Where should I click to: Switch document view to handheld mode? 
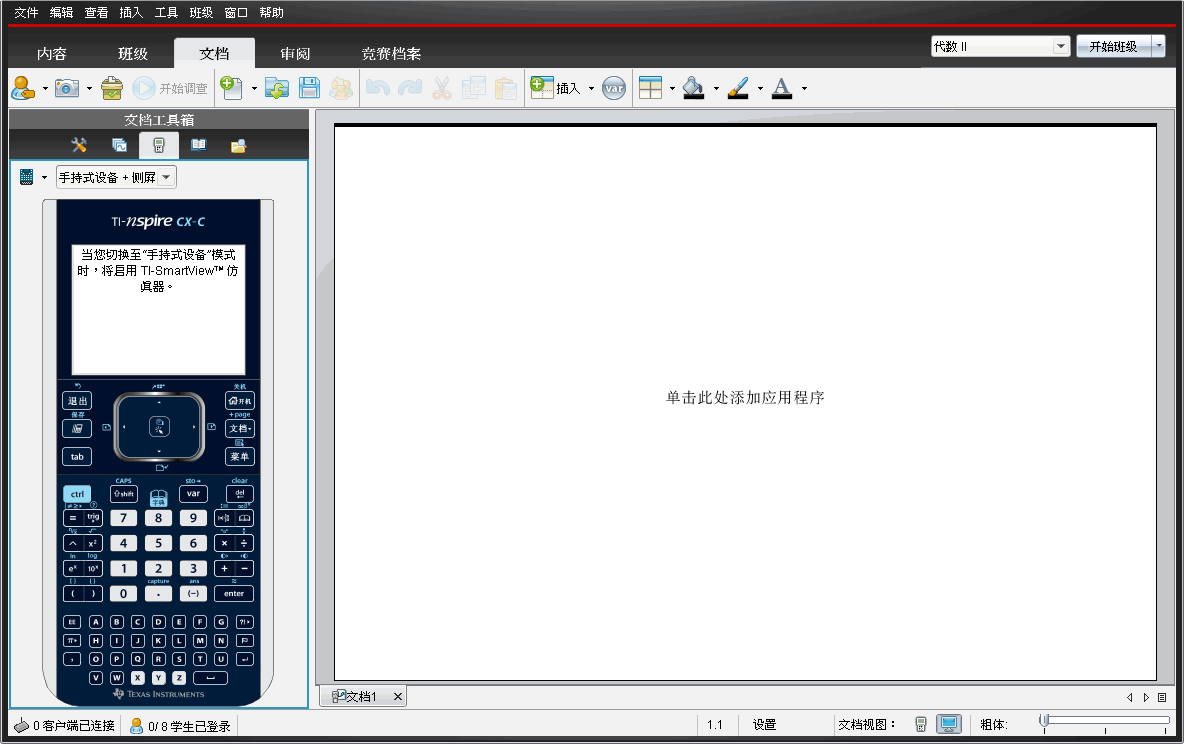[919, 723]
